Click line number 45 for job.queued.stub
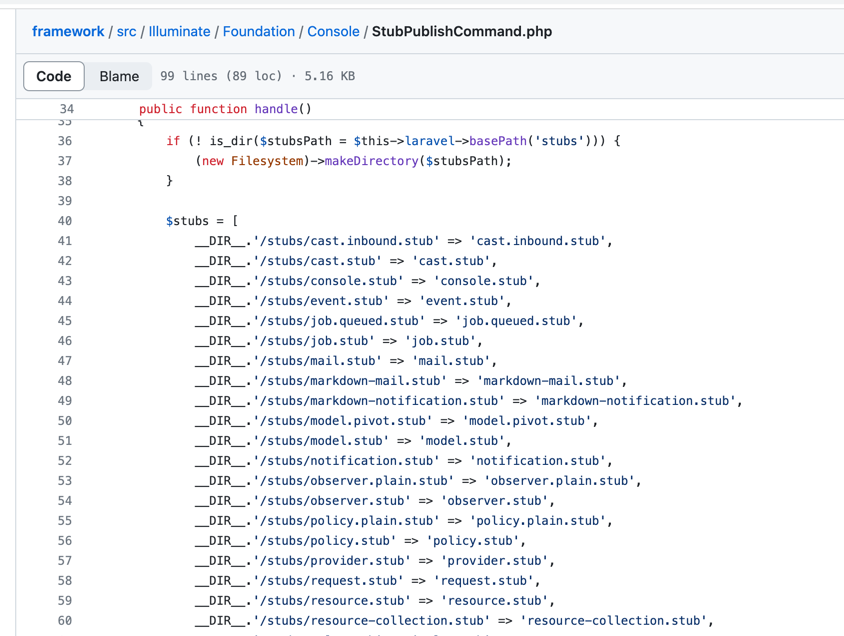 click(x=65, y=321)
